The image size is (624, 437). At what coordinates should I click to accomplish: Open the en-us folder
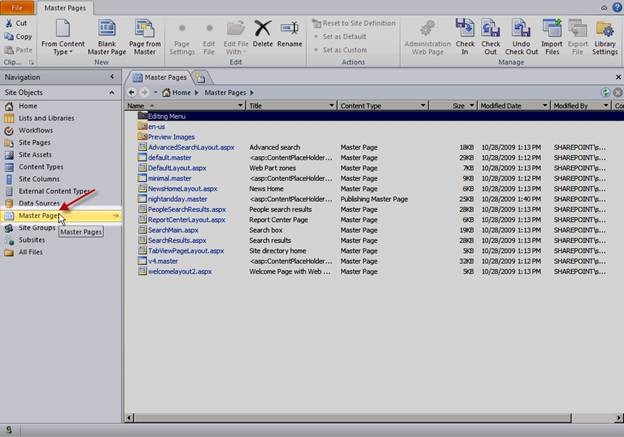156,127
